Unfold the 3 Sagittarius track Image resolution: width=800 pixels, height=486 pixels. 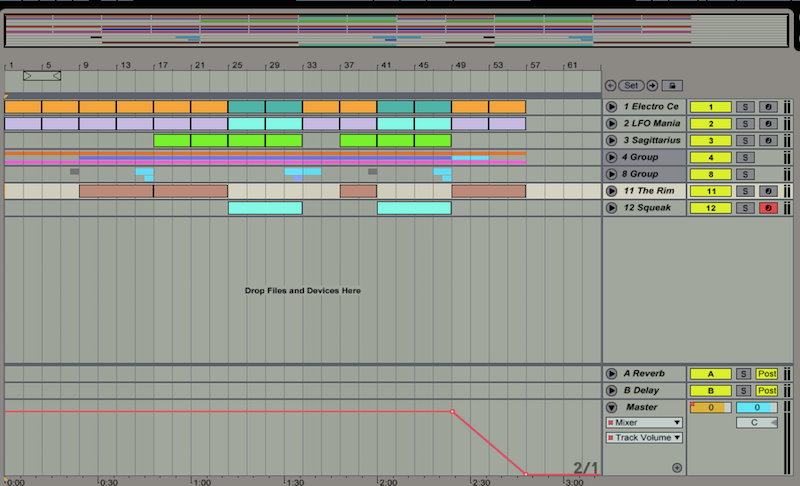(611, 140)
